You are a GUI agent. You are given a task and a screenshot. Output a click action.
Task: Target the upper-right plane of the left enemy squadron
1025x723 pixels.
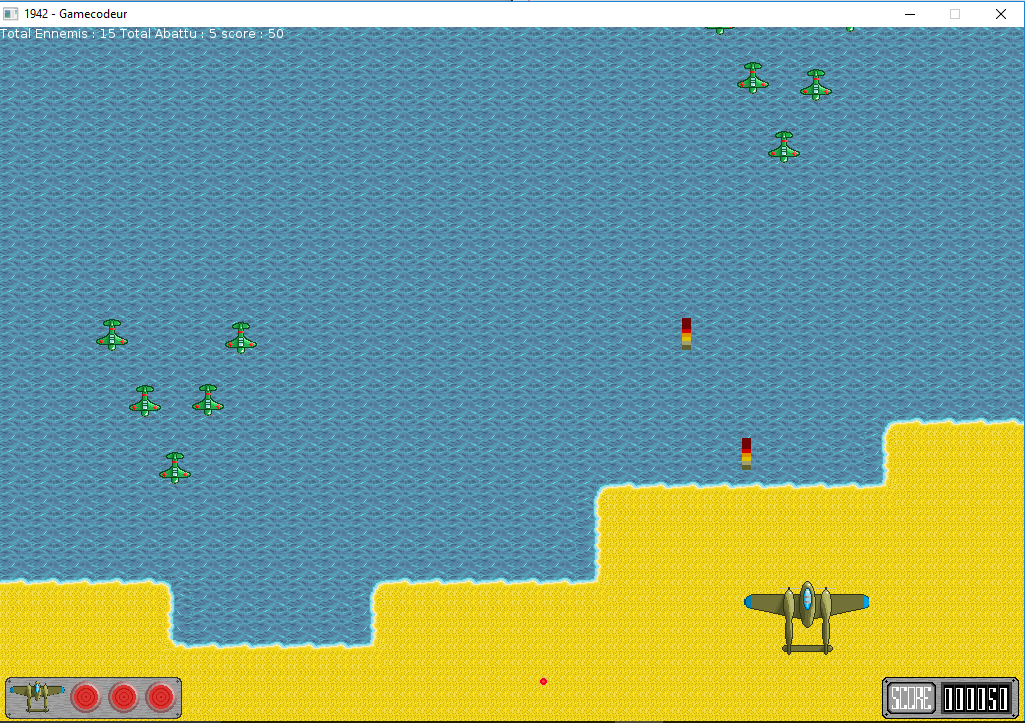pyautogui.click(x=241, y=337)
